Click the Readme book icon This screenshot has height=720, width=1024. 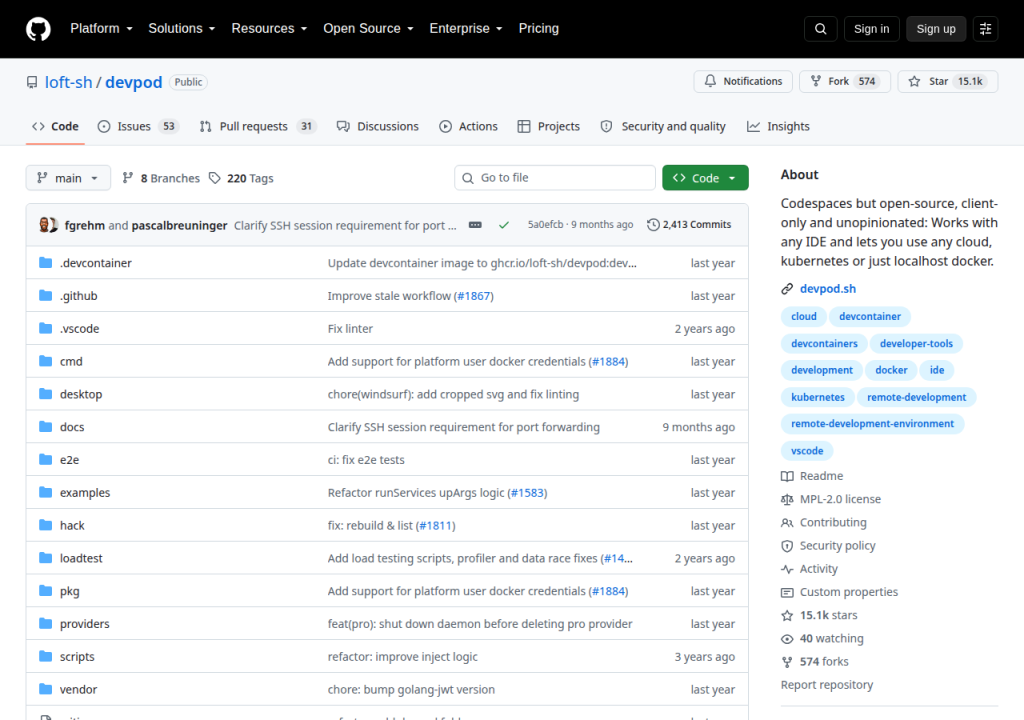pyautogui.click(x=787, y=476)
